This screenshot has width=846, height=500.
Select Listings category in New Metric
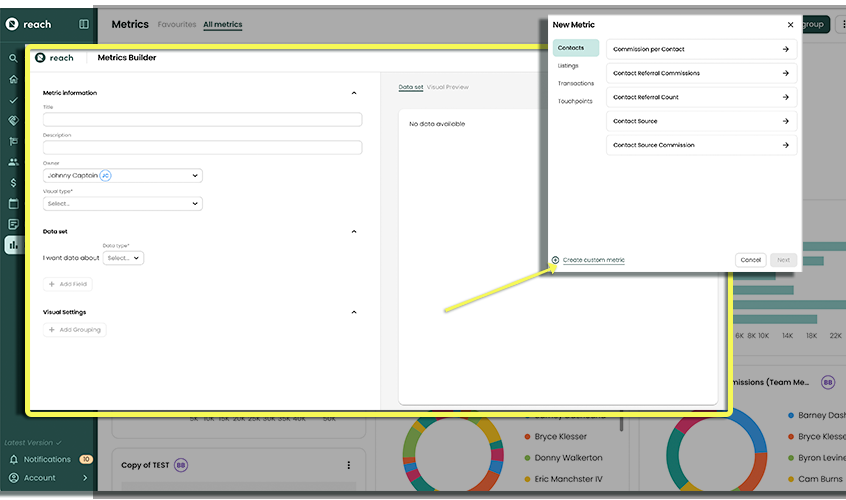568,66
